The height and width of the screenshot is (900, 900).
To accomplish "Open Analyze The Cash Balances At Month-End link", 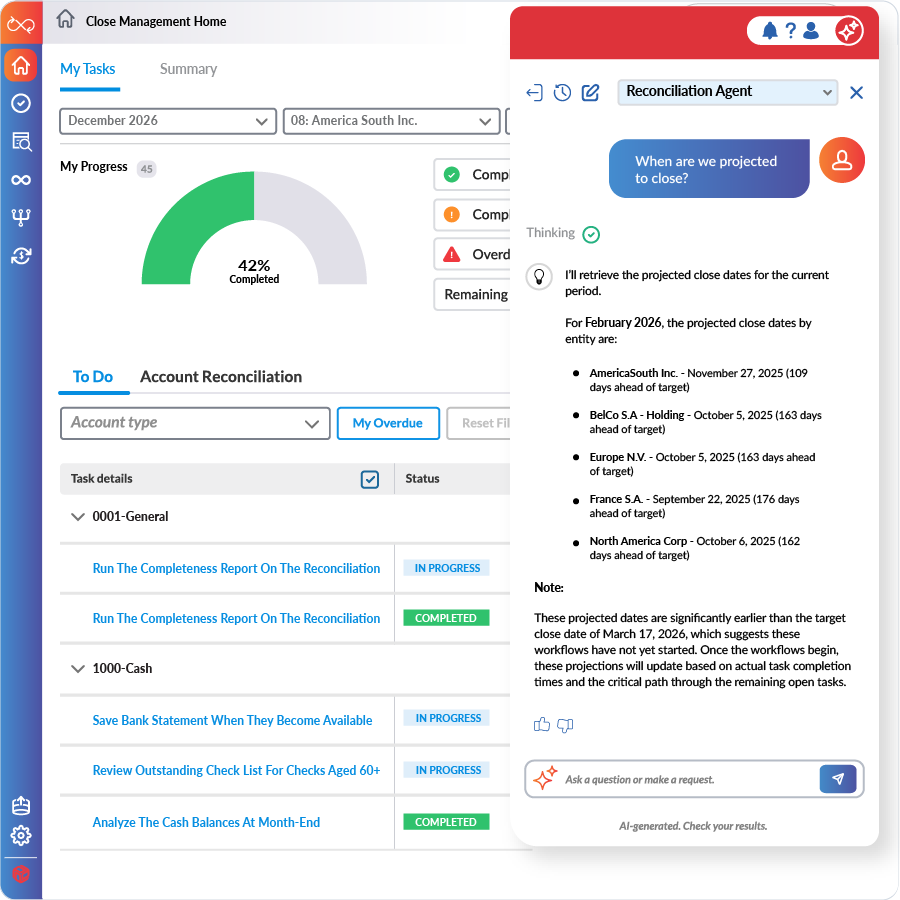I will (x=206, y=822).
